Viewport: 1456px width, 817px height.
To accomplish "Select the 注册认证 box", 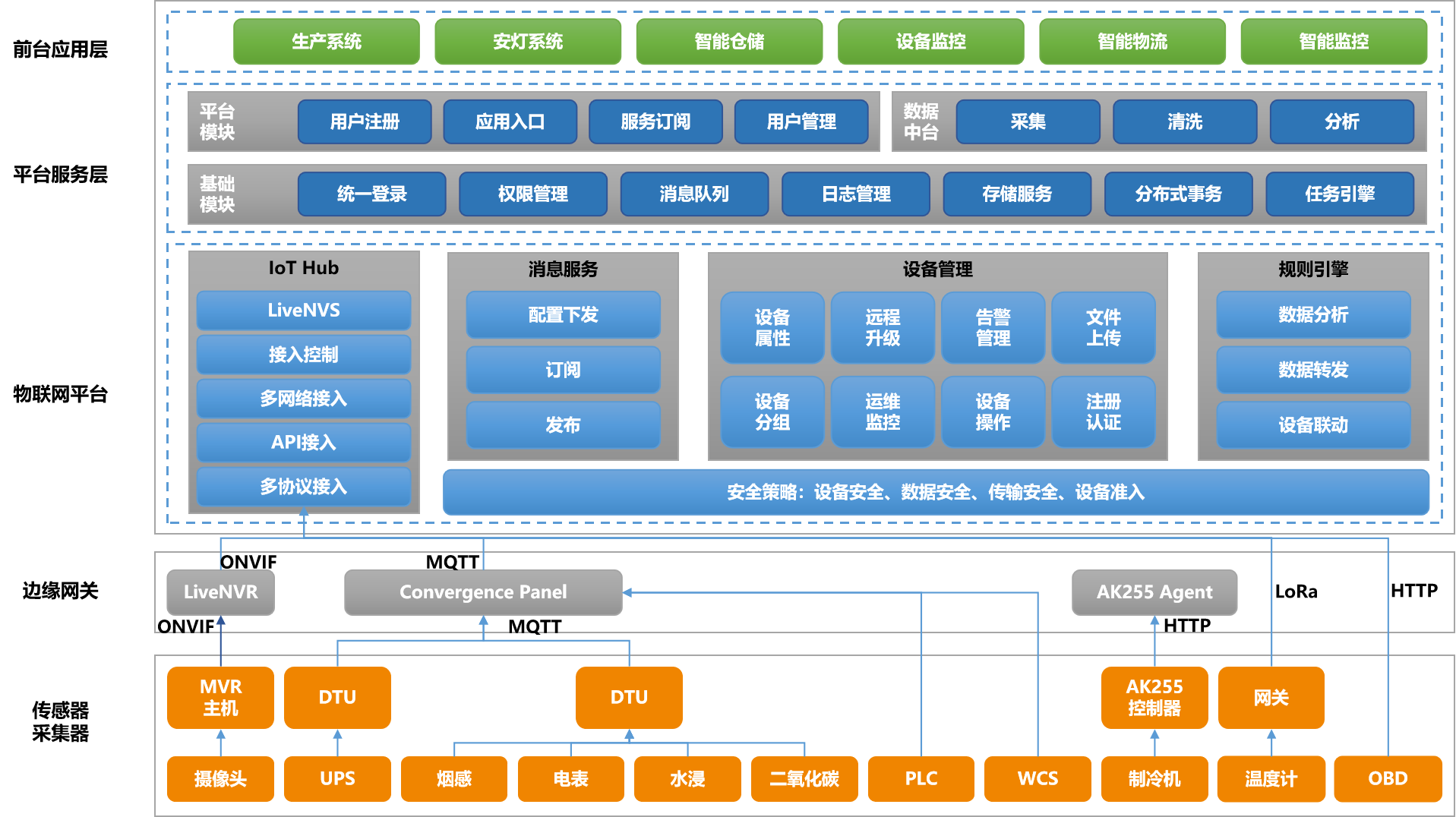I will 1103,412.
